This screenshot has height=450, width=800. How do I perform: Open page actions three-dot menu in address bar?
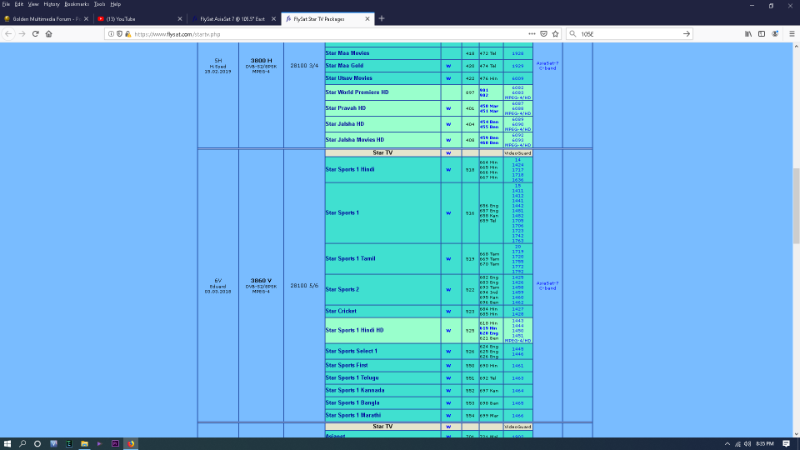[532, 34]
